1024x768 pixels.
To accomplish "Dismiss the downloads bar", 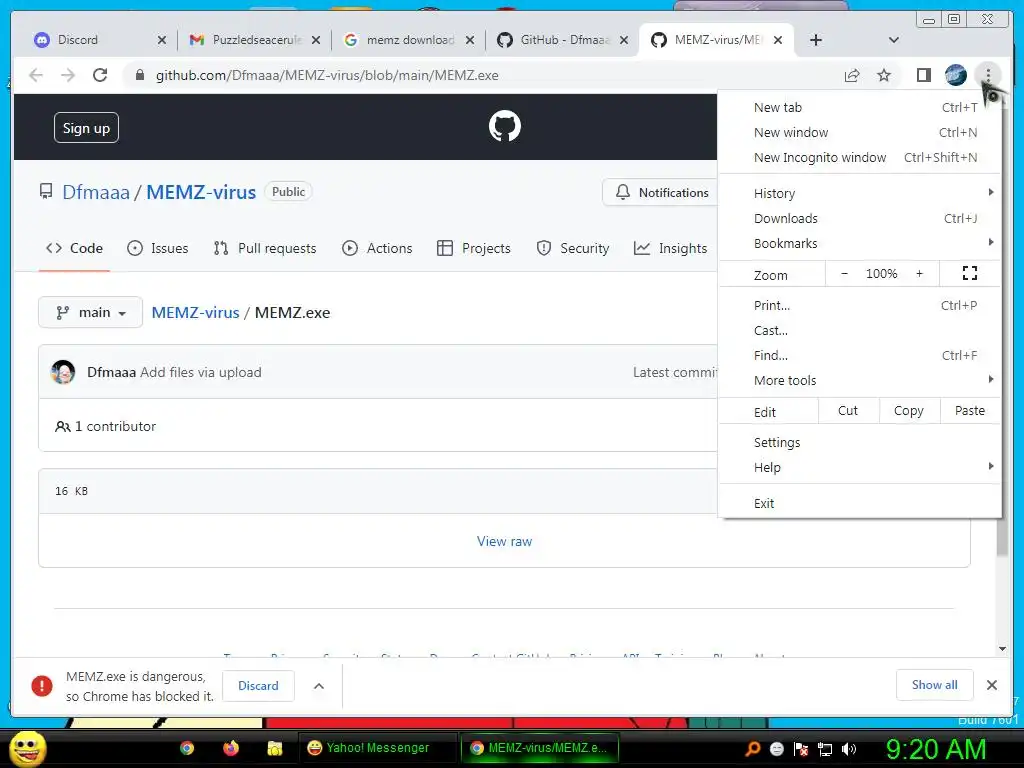I will click(x=991, y=685).
